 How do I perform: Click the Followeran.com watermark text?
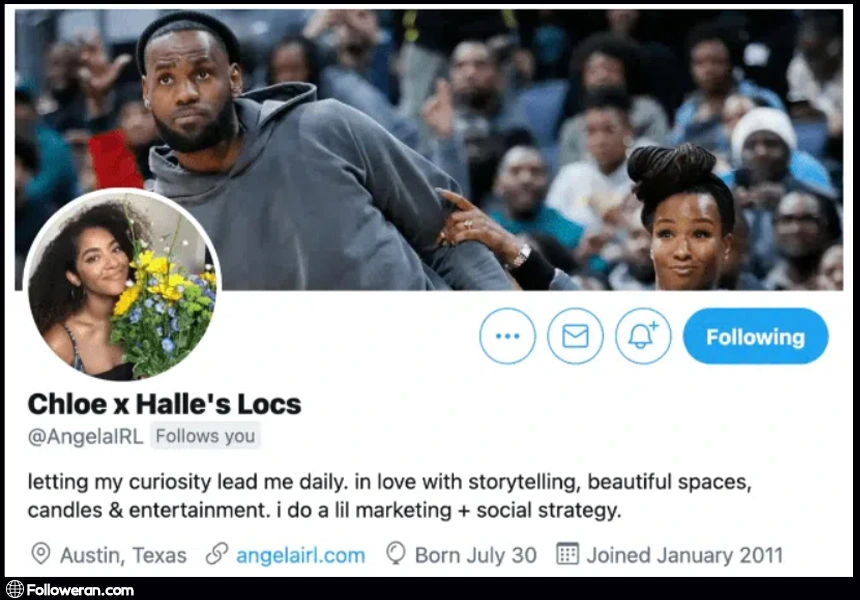point(80,590)
